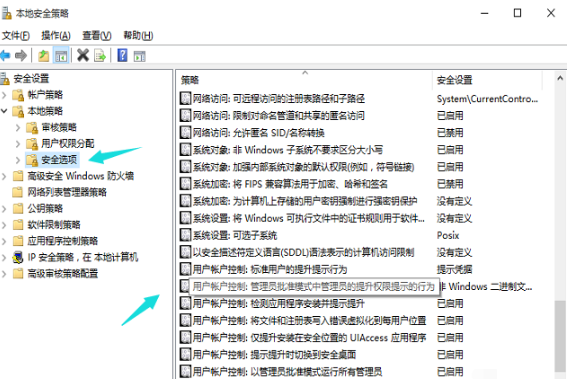Viewport: 571px width, 383px height.
Task: Click the 用户权限分配 folder icon
Action: pyautogui.click(x=32, y=144)
